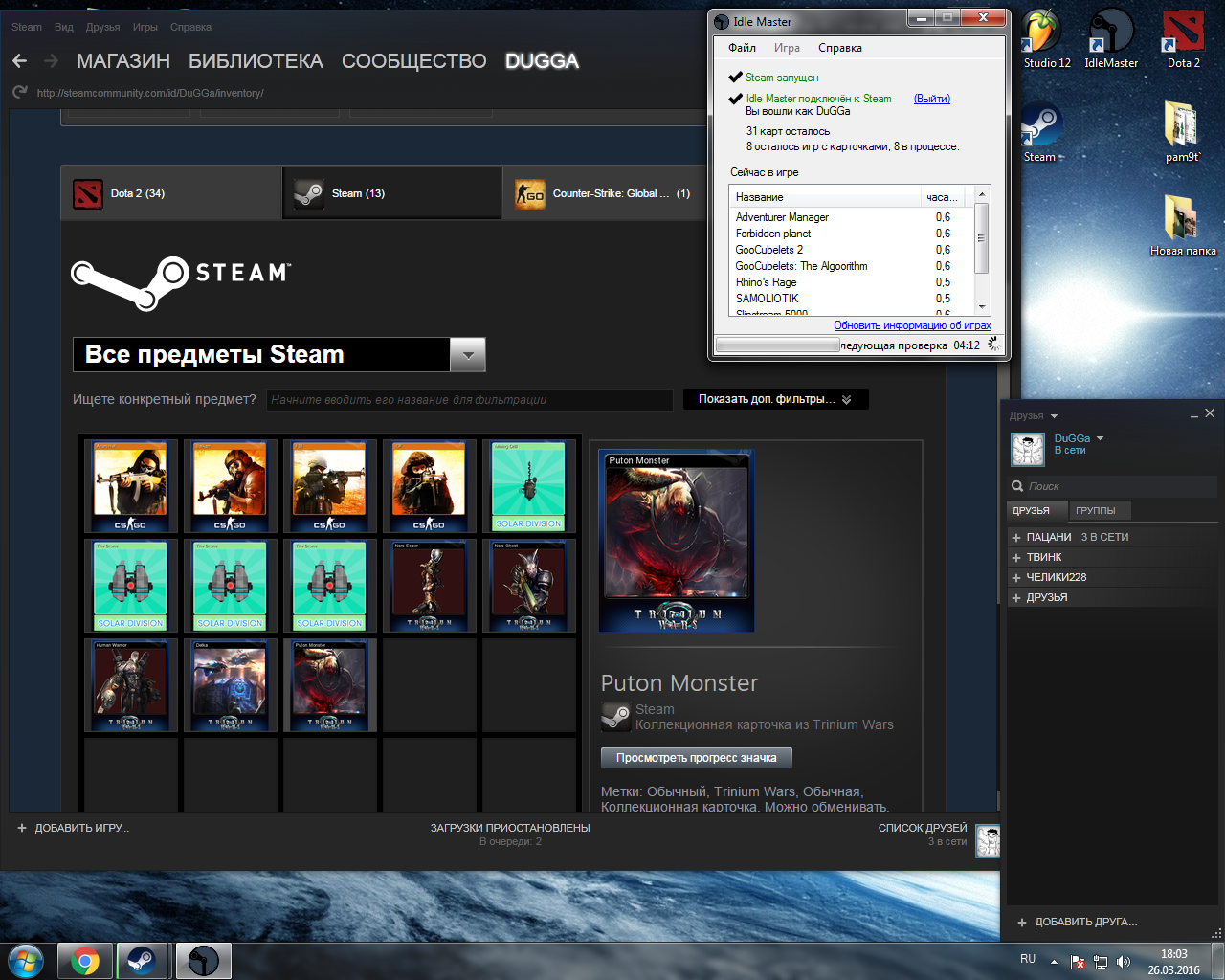Open the Windows Start menu
The width and height of the screenshot is (1225, 980).
coord(26,960)
